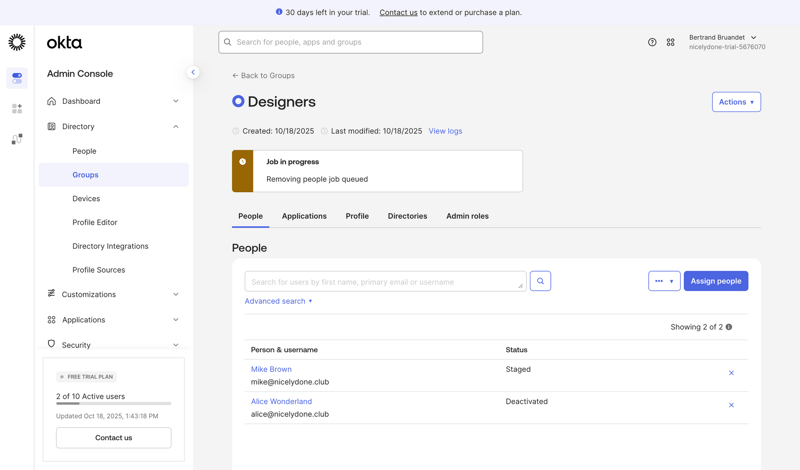The image size is (800, 470).
Task: Open the apps grid sparkle icon in rail
Action: (17, 109)
